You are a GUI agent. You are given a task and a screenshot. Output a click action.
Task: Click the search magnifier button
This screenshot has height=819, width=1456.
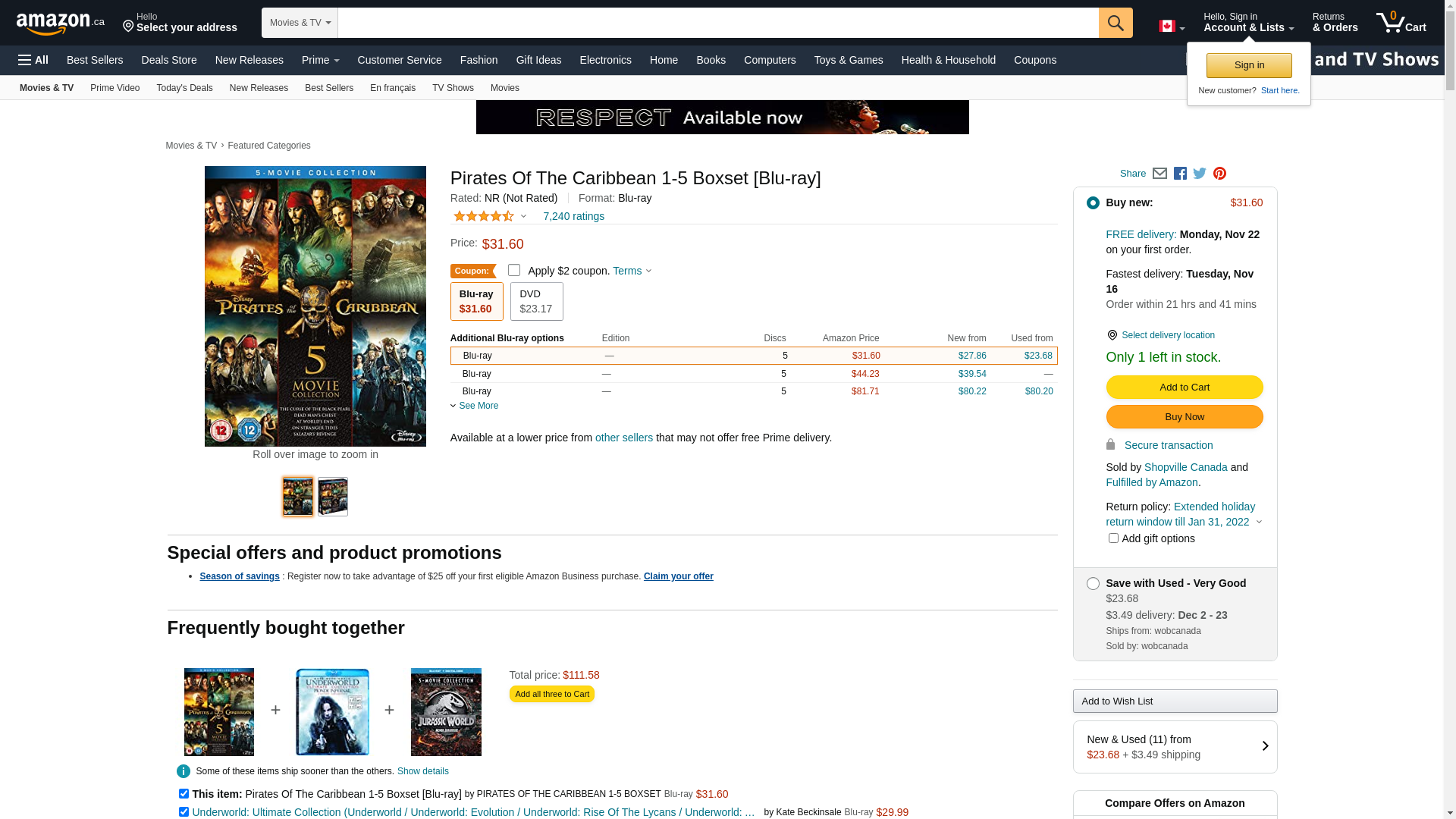point(1115,23)
